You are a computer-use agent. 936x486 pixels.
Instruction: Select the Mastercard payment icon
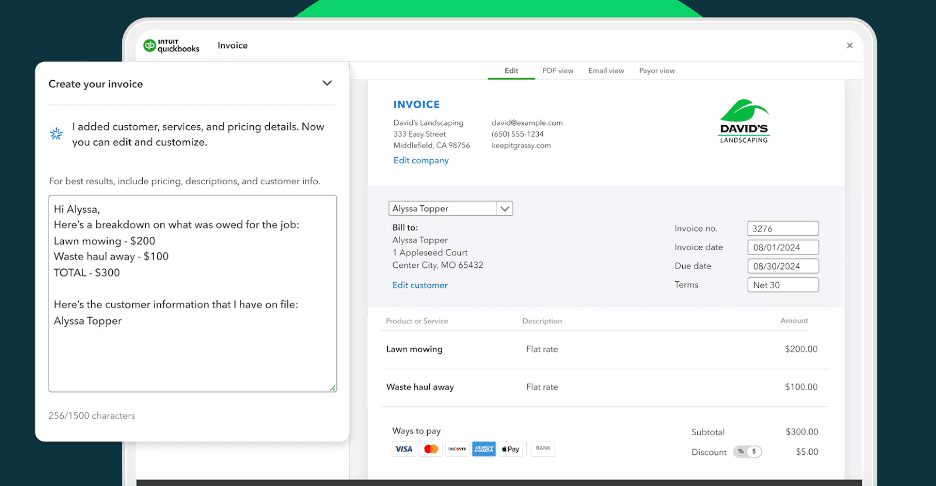431,449
